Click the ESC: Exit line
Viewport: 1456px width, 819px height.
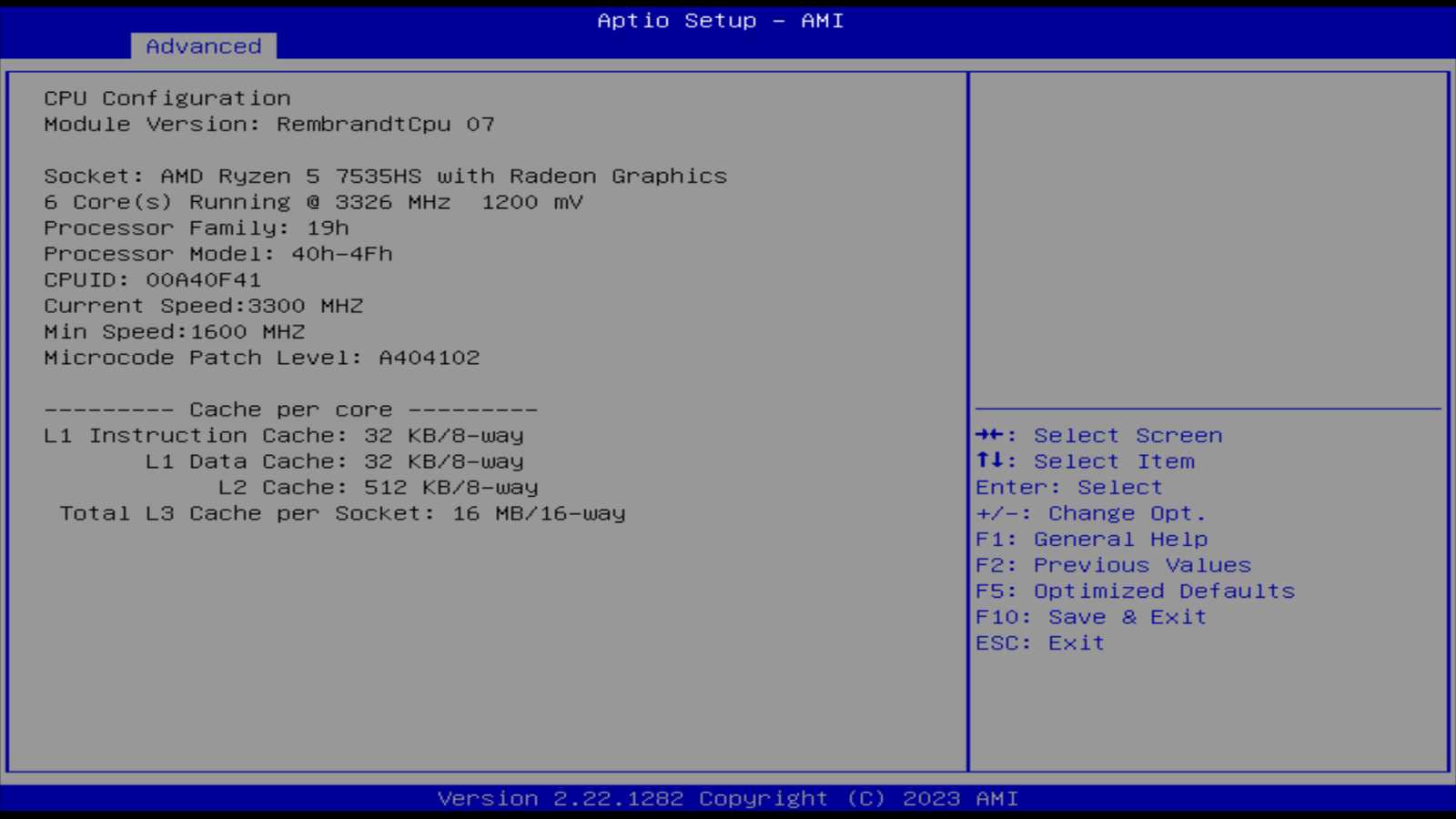coord(1040,643)
